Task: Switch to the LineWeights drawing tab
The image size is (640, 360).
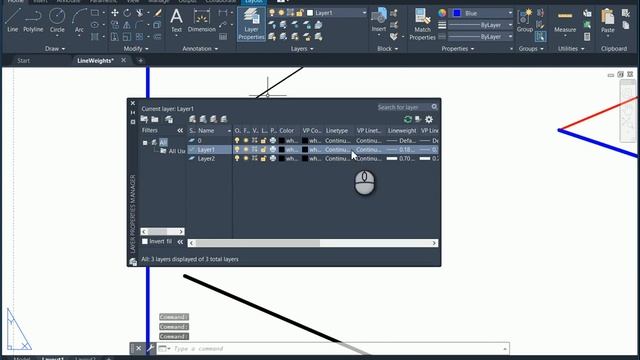Action: click(95, 60)
